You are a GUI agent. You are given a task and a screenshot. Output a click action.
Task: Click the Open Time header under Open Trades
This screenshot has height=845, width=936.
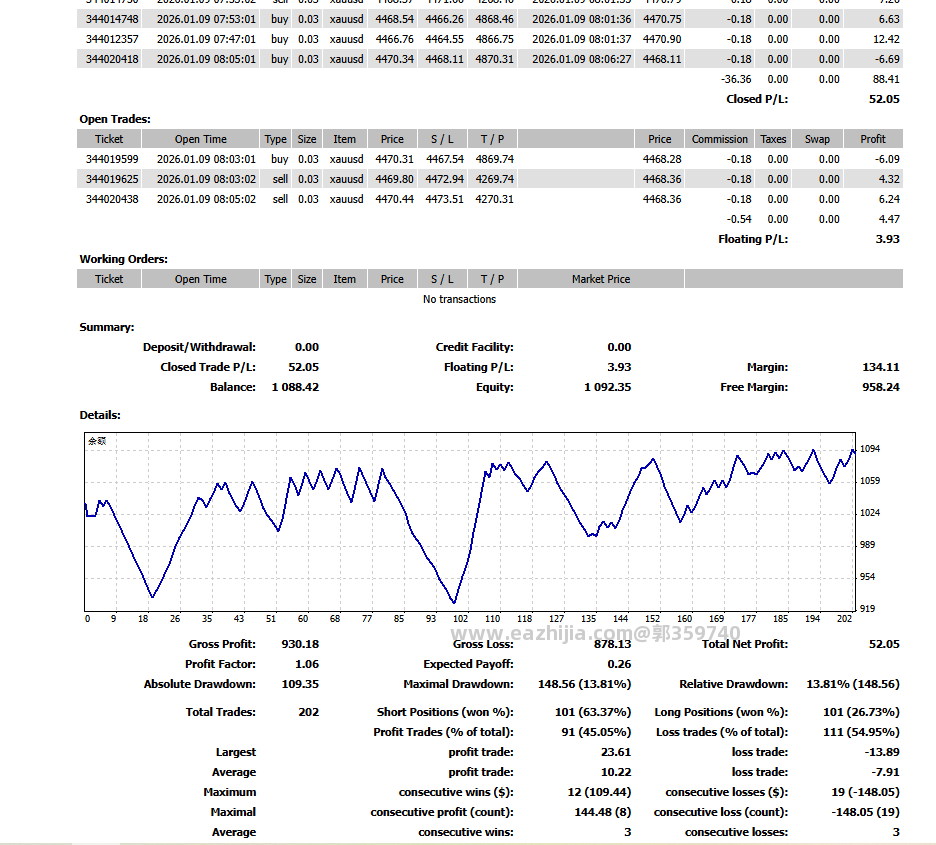[201, 139]
